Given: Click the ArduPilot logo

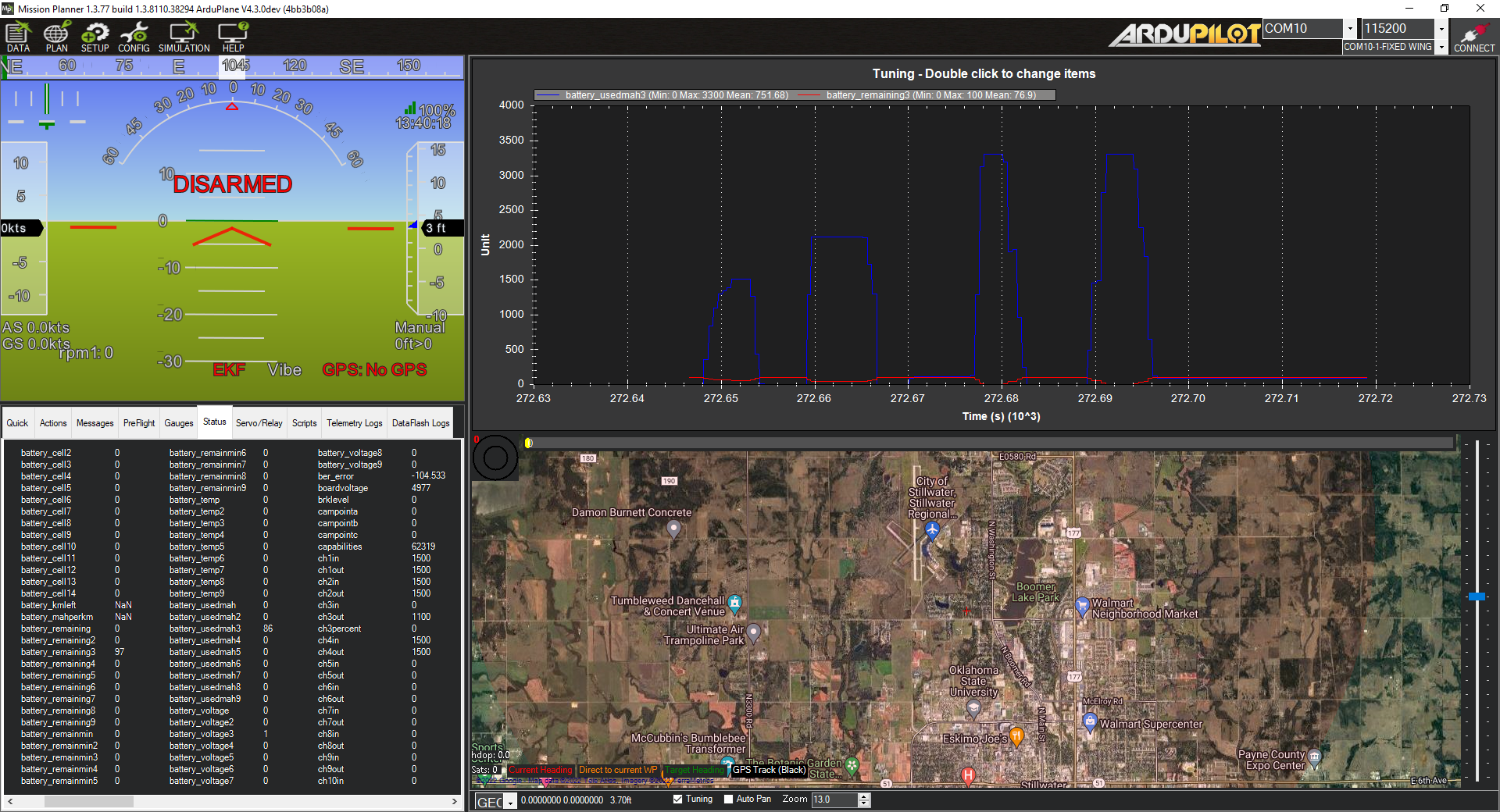Looking at the screenshot, I should (1186, 34).
